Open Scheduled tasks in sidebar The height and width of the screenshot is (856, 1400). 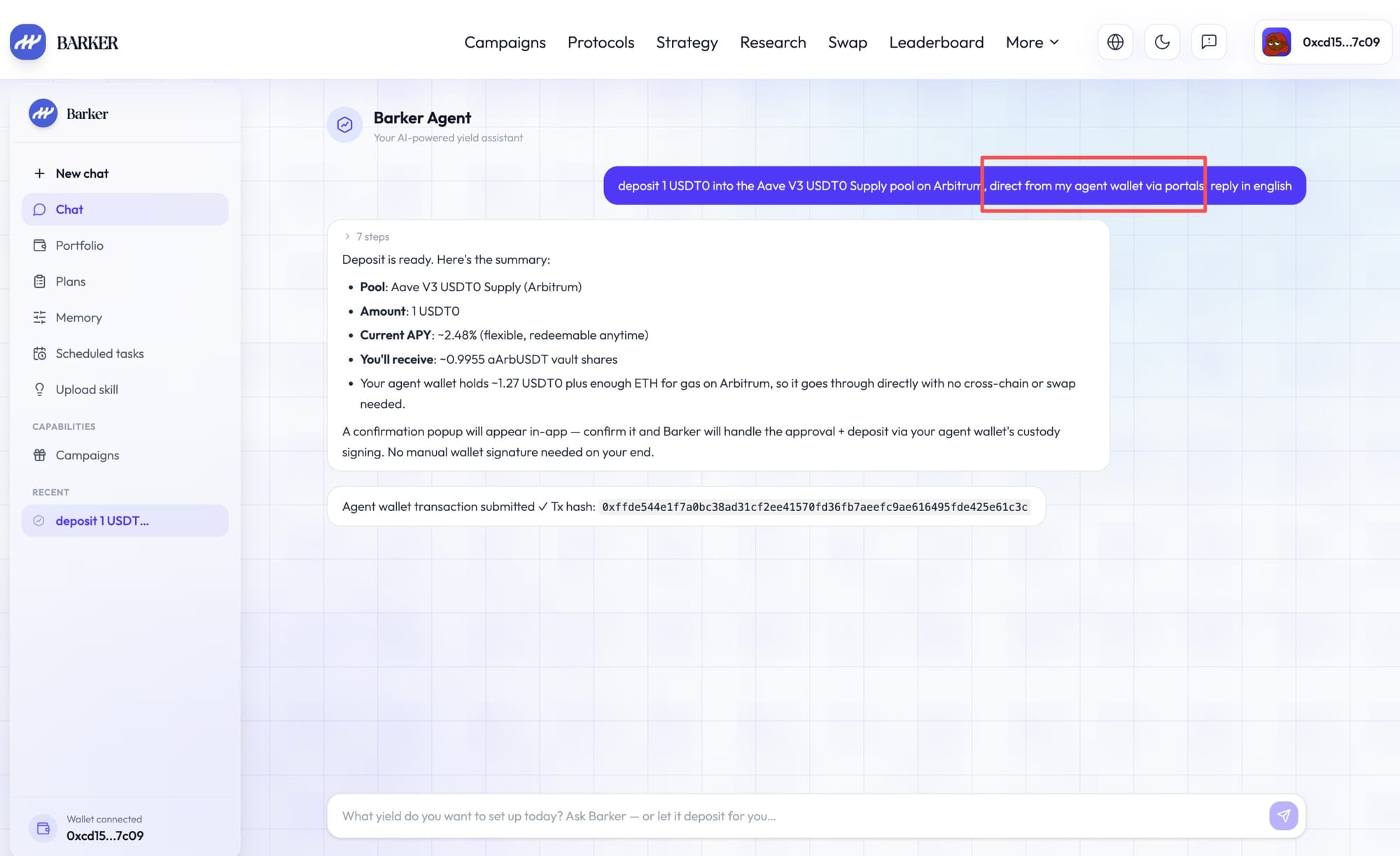coord(125,353)
